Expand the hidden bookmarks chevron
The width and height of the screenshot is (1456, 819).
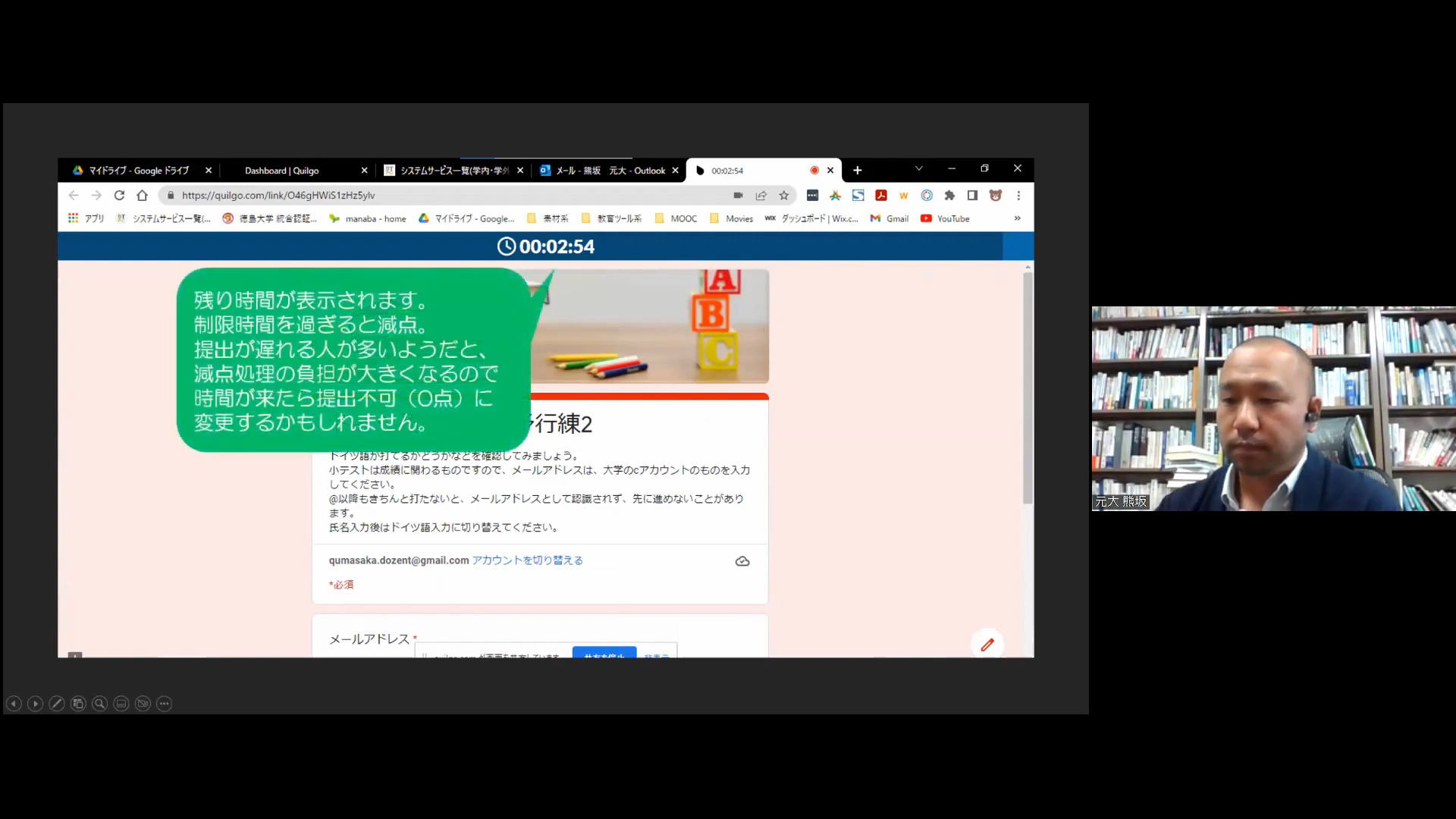coord(1017,218)
